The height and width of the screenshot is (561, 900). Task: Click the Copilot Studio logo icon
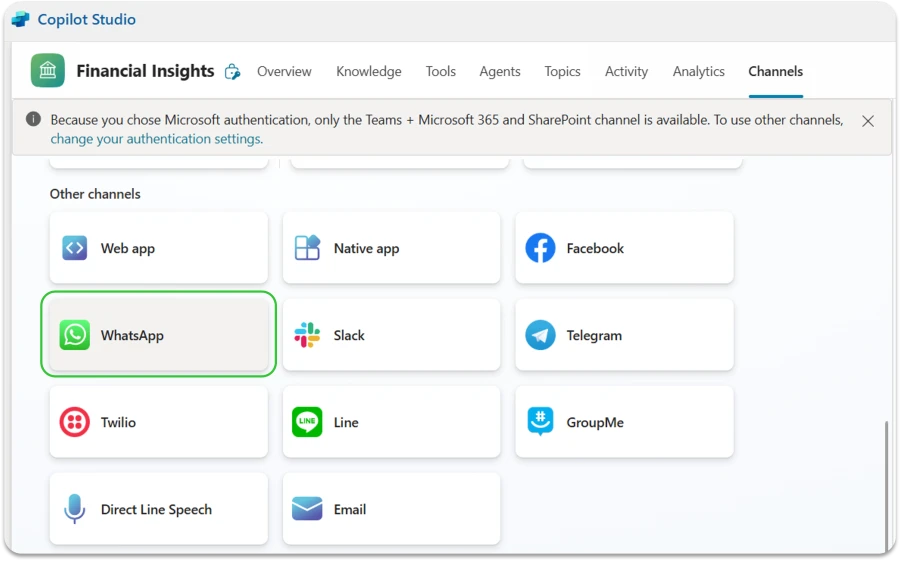21,20
